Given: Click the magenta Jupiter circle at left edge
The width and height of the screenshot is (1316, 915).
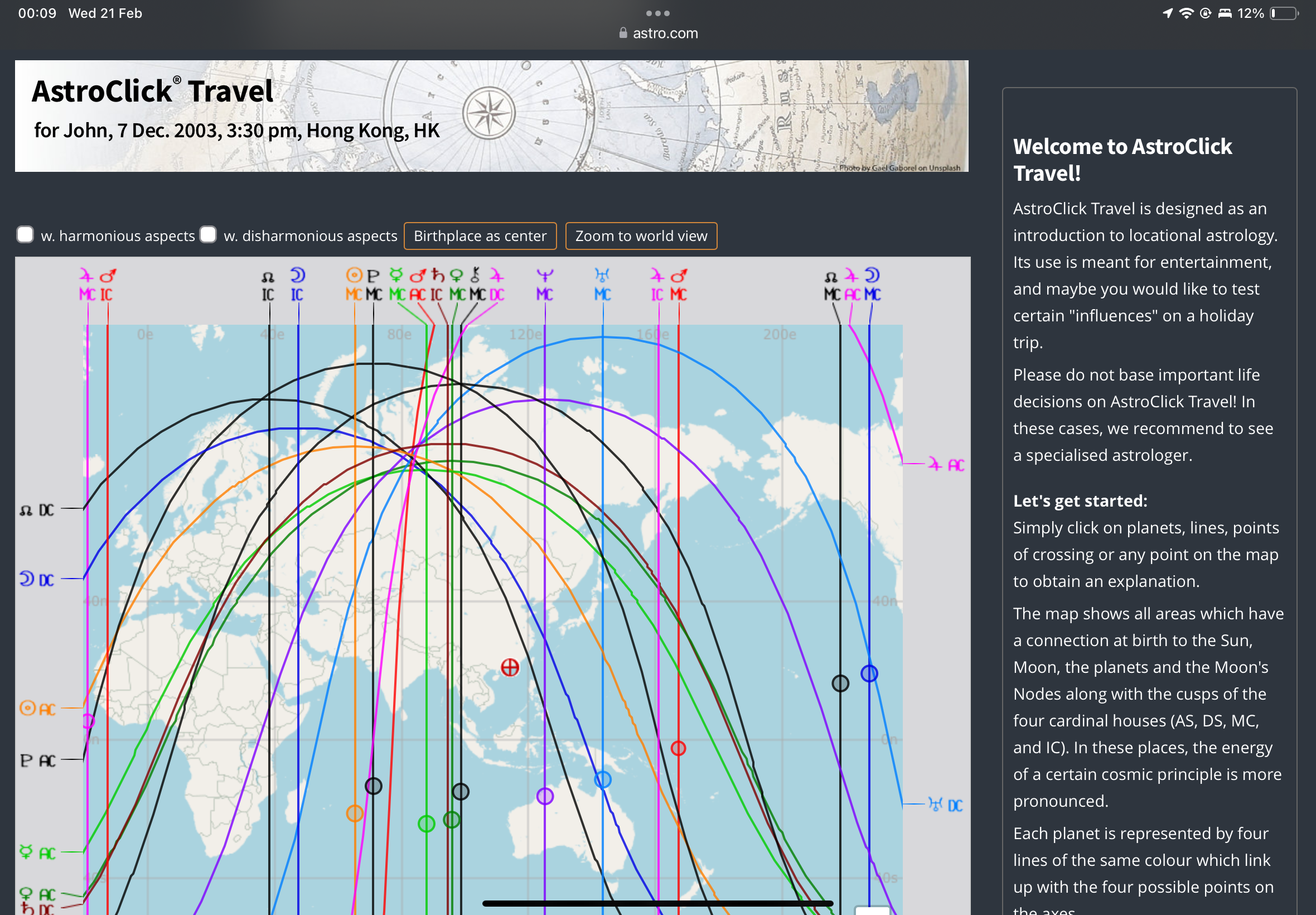Looking at the screenshot, I should (88, 721).
